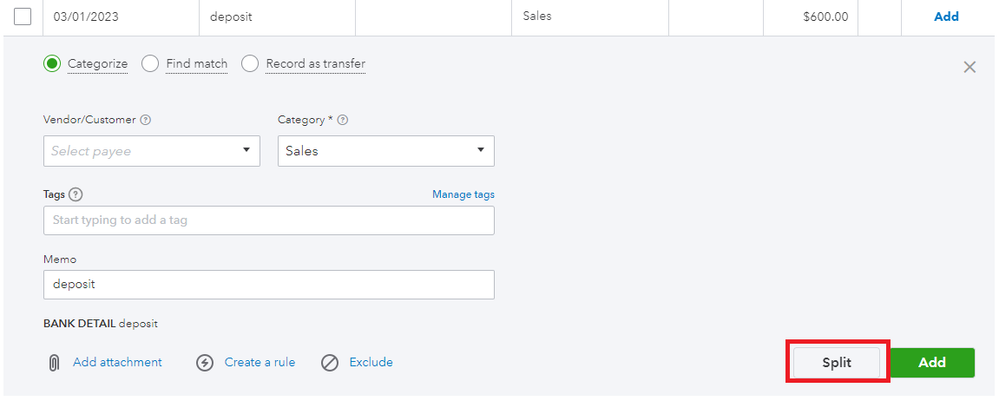Viewport: 999px width, 401px height.
Task: Choose the Record as transfer option
Action: [250, 64]
